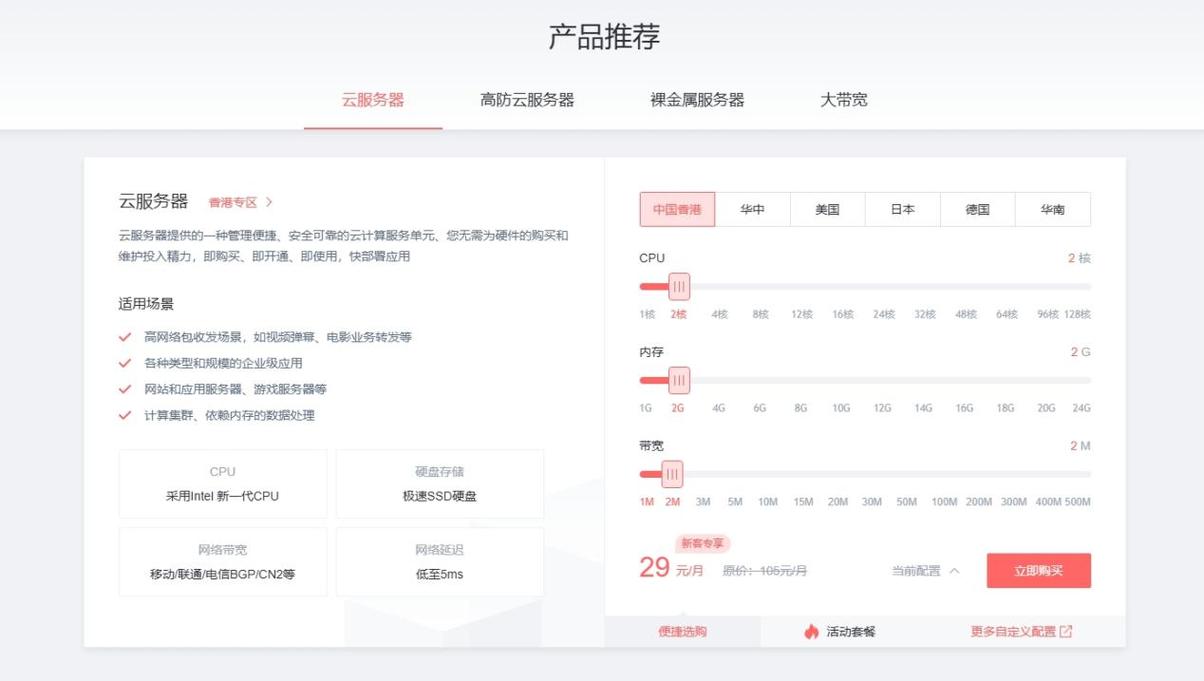Click the chevron beside 香港专区
The image size is (1204, 681).
click(269, 202)
